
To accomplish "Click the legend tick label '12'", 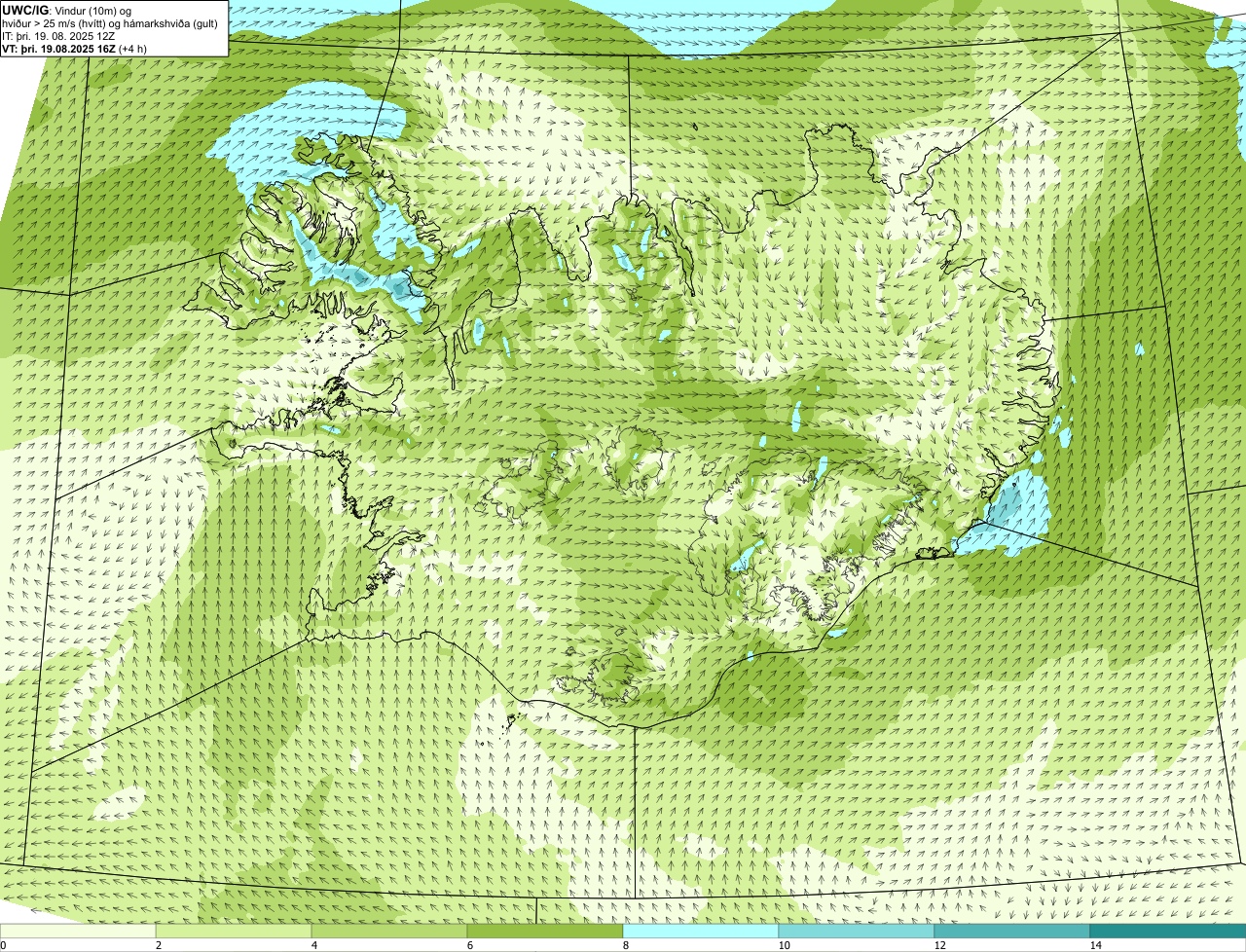I will point(939,945).
